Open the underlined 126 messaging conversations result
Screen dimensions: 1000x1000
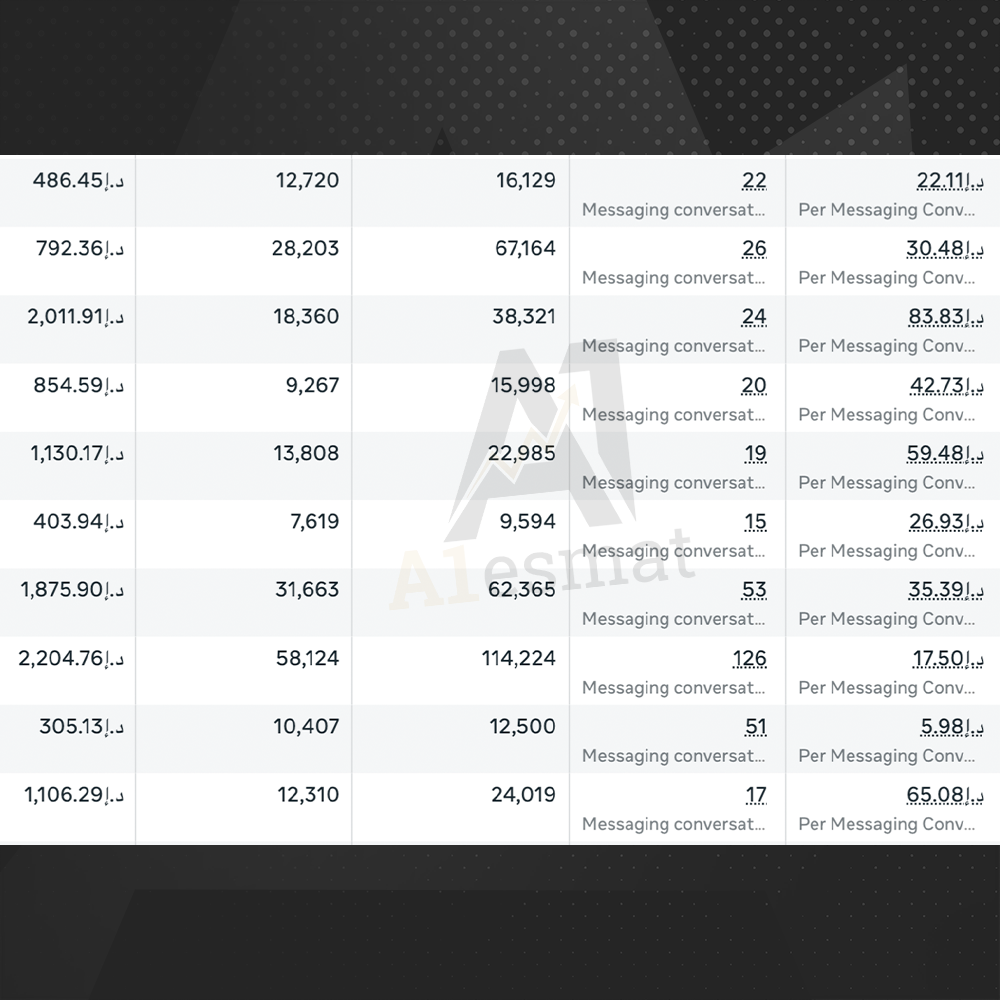(x=749, y=659)
